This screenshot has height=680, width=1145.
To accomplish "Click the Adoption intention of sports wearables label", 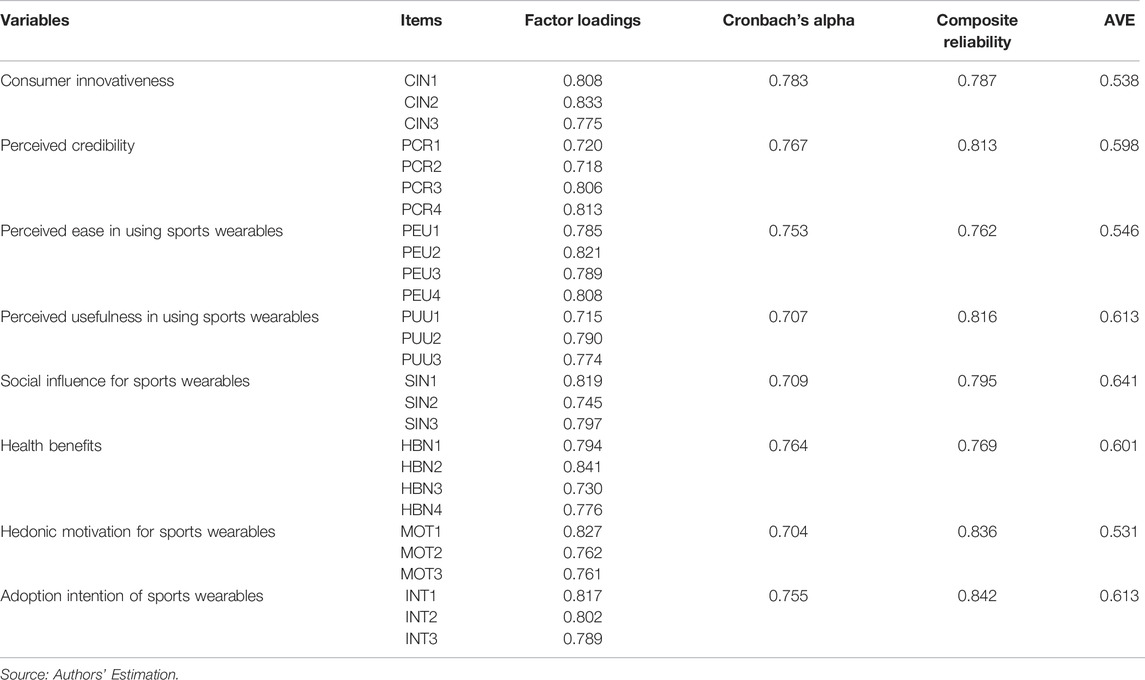I will point(131,596).
